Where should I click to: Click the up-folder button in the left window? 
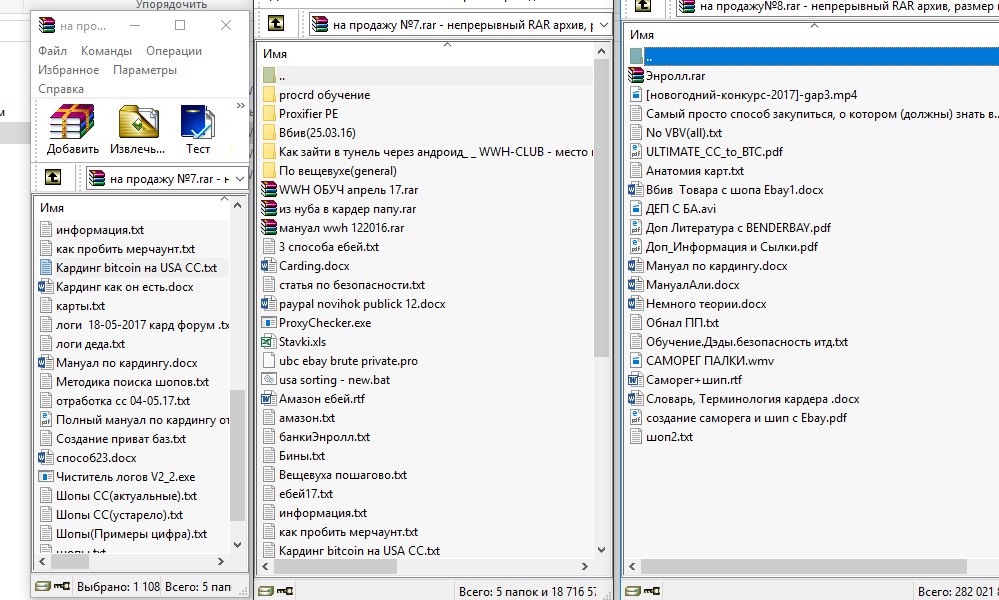coord(53,178)
